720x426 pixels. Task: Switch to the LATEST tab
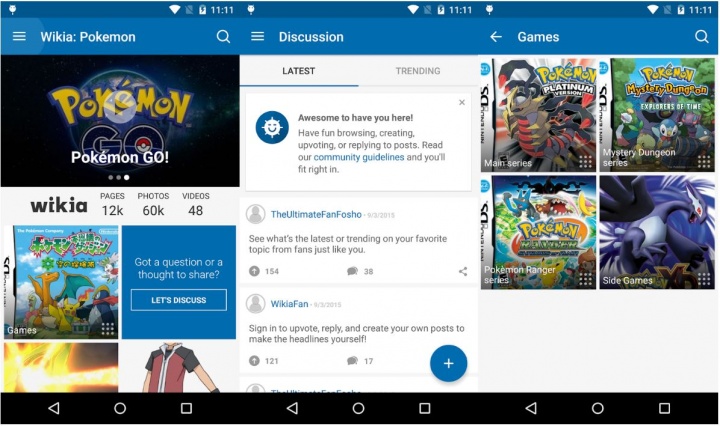[x=299, y=71]
